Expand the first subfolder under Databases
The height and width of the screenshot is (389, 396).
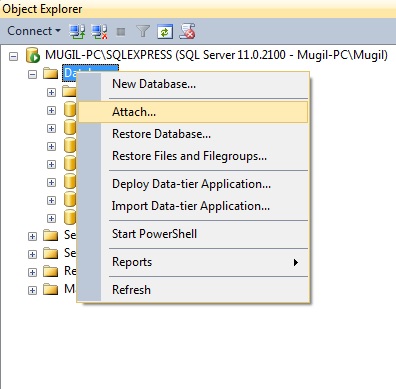click(x=51, y=92)
